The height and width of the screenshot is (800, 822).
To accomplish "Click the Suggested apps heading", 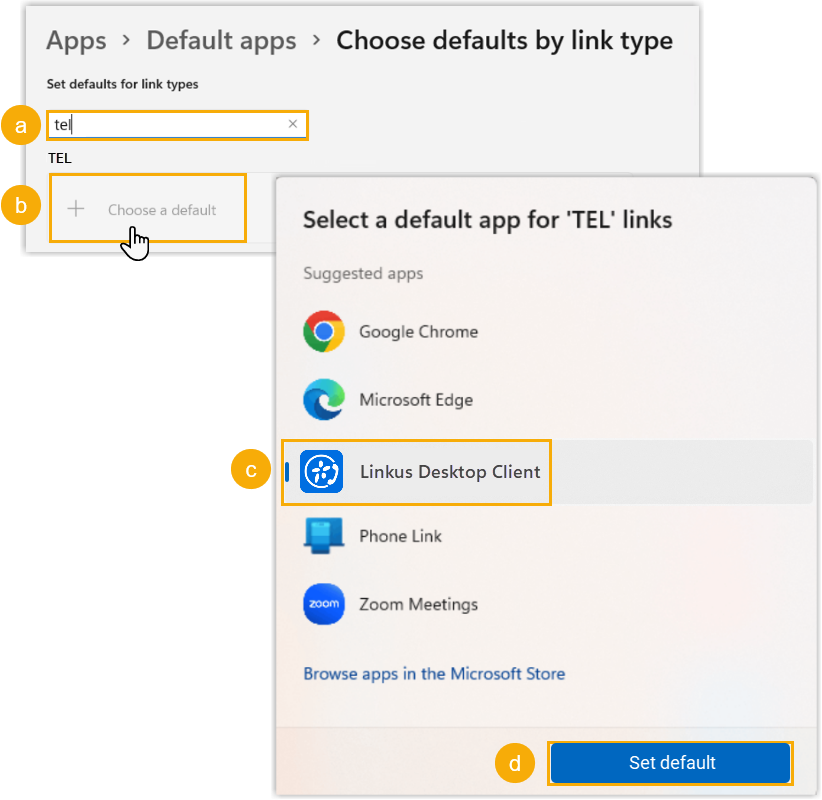I will pyautogui.click(x=363, y=274).
